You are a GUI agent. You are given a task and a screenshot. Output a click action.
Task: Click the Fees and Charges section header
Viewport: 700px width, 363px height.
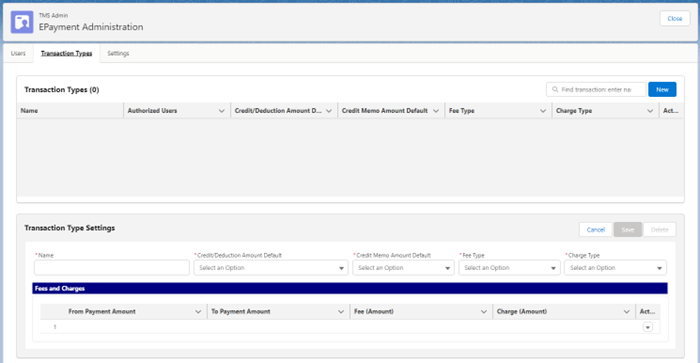point(350,288)
